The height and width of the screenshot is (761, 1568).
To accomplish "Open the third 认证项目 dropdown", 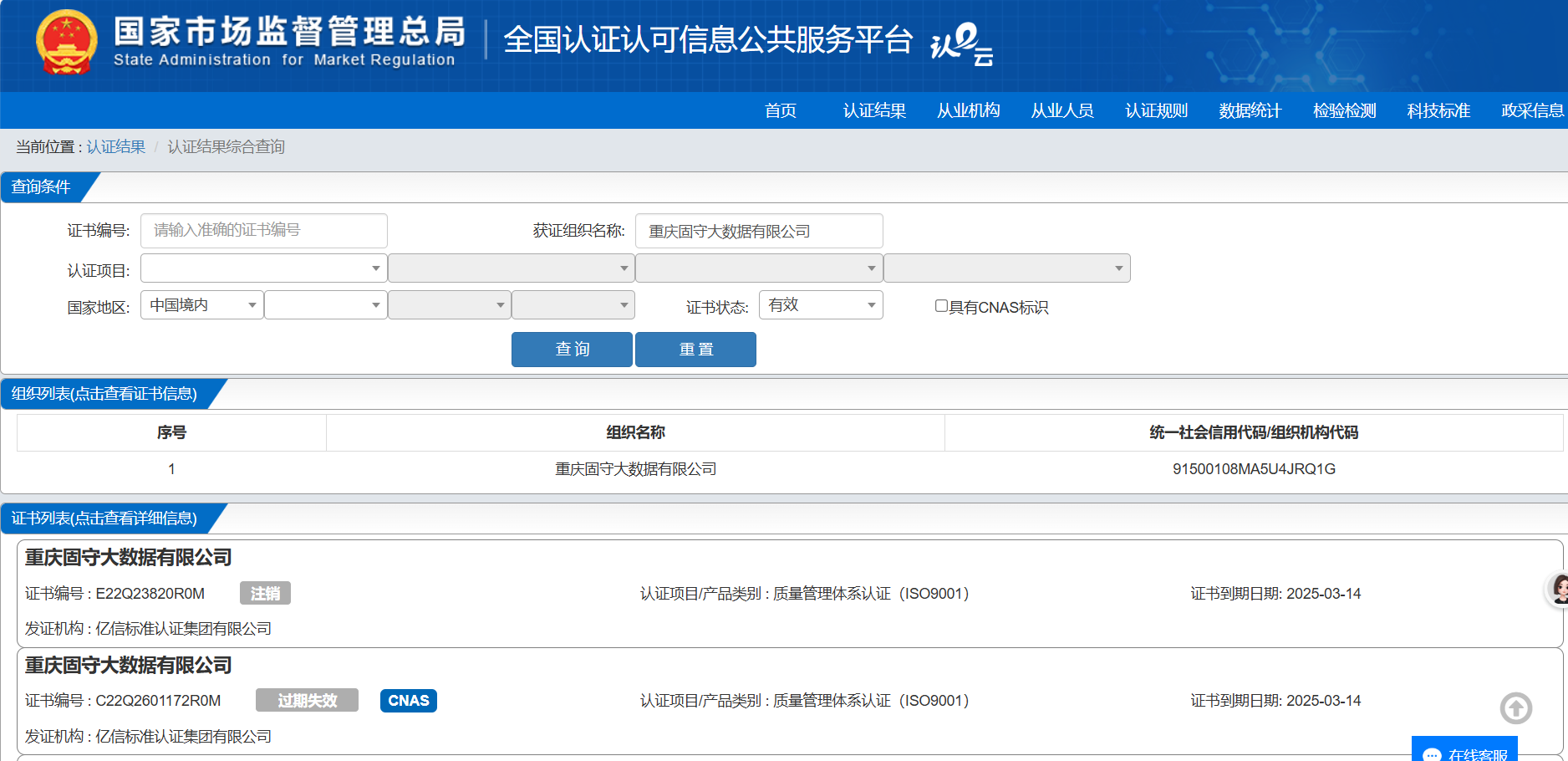I will pos(758,268).
